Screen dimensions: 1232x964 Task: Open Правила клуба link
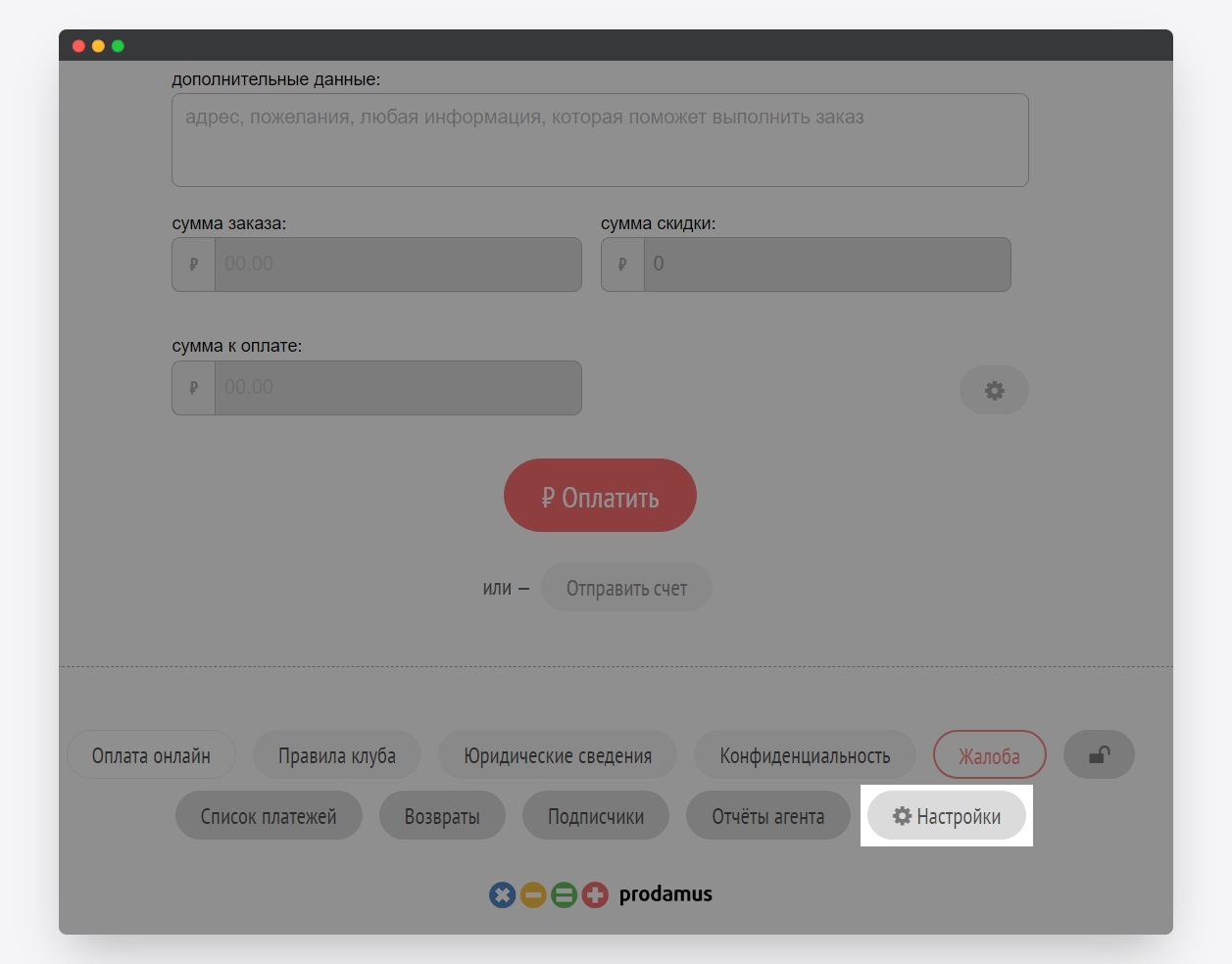point(337,755)
